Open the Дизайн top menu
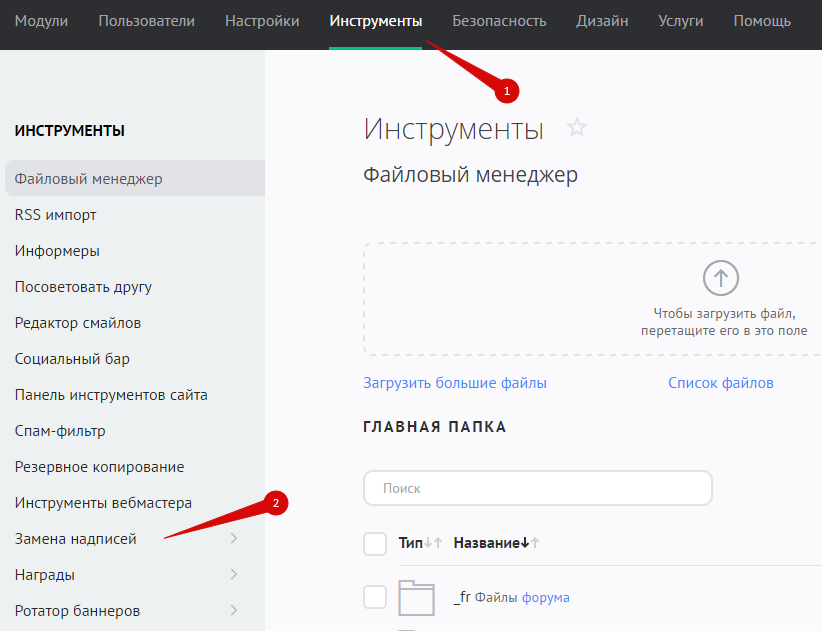 (x=602, y=21)
